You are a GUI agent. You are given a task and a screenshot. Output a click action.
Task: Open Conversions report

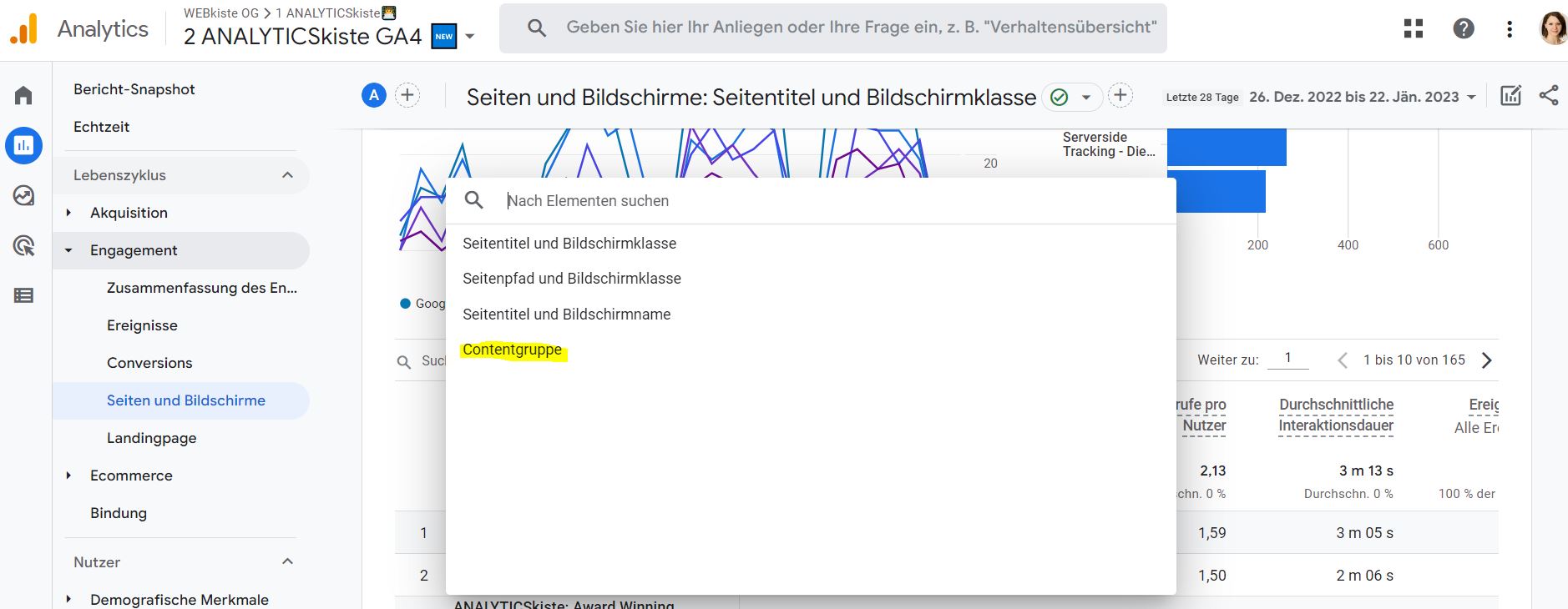(x=149, y=363)
